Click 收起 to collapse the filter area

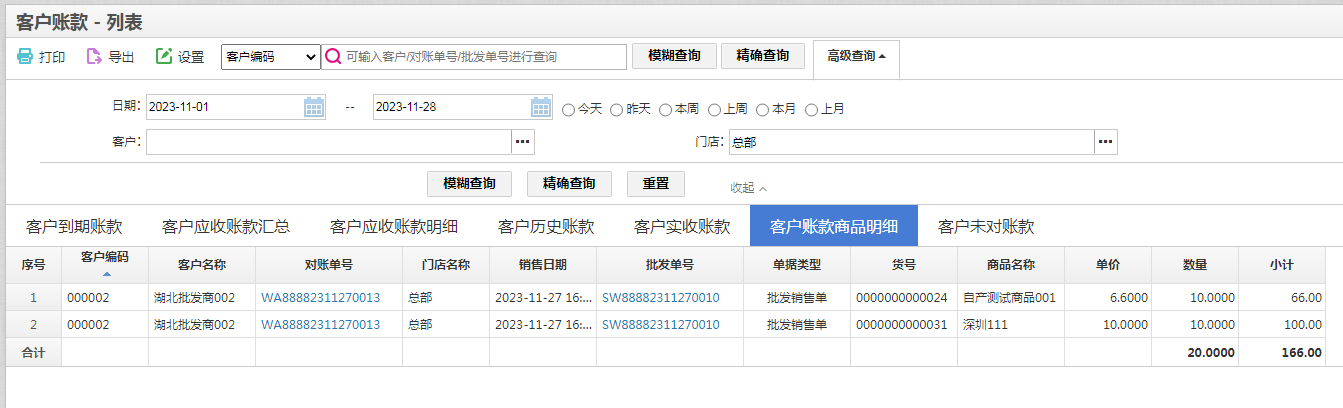tap(748, 187)
